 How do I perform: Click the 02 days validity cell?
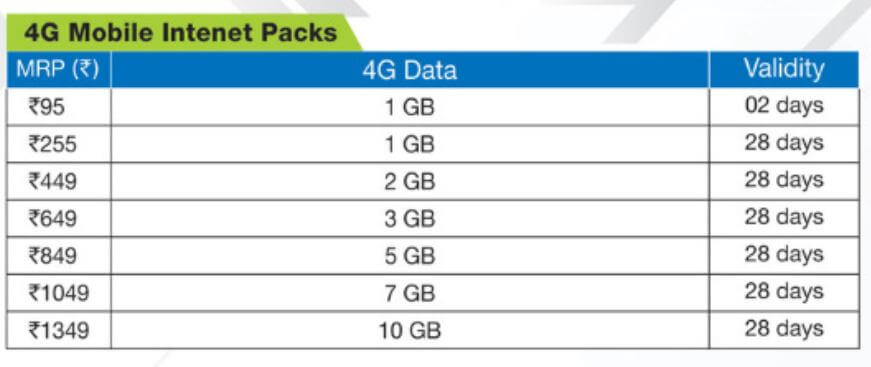coord(784,107)
